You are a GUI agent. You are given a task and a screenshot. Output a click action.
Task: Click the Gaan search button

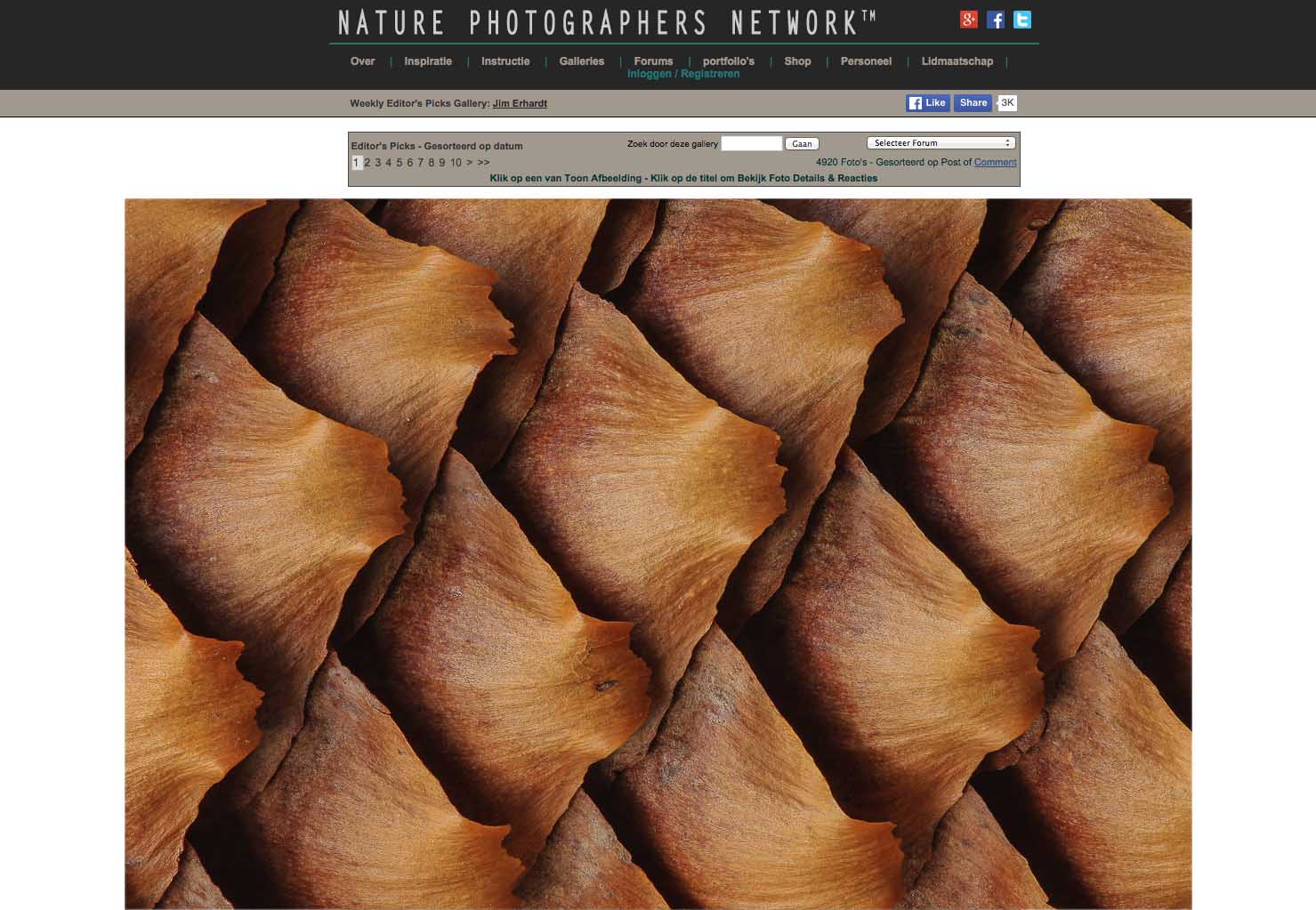(802, 143)
